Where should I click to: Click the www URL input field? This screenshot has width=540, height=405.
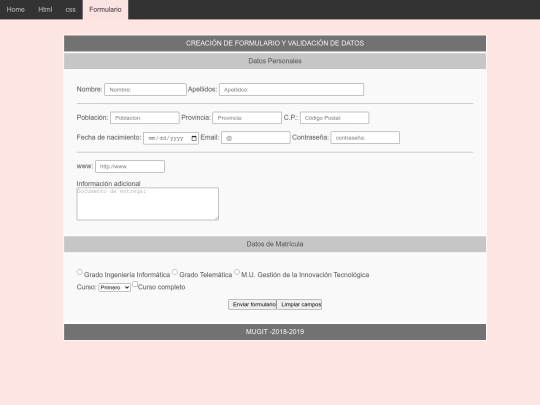130,166
